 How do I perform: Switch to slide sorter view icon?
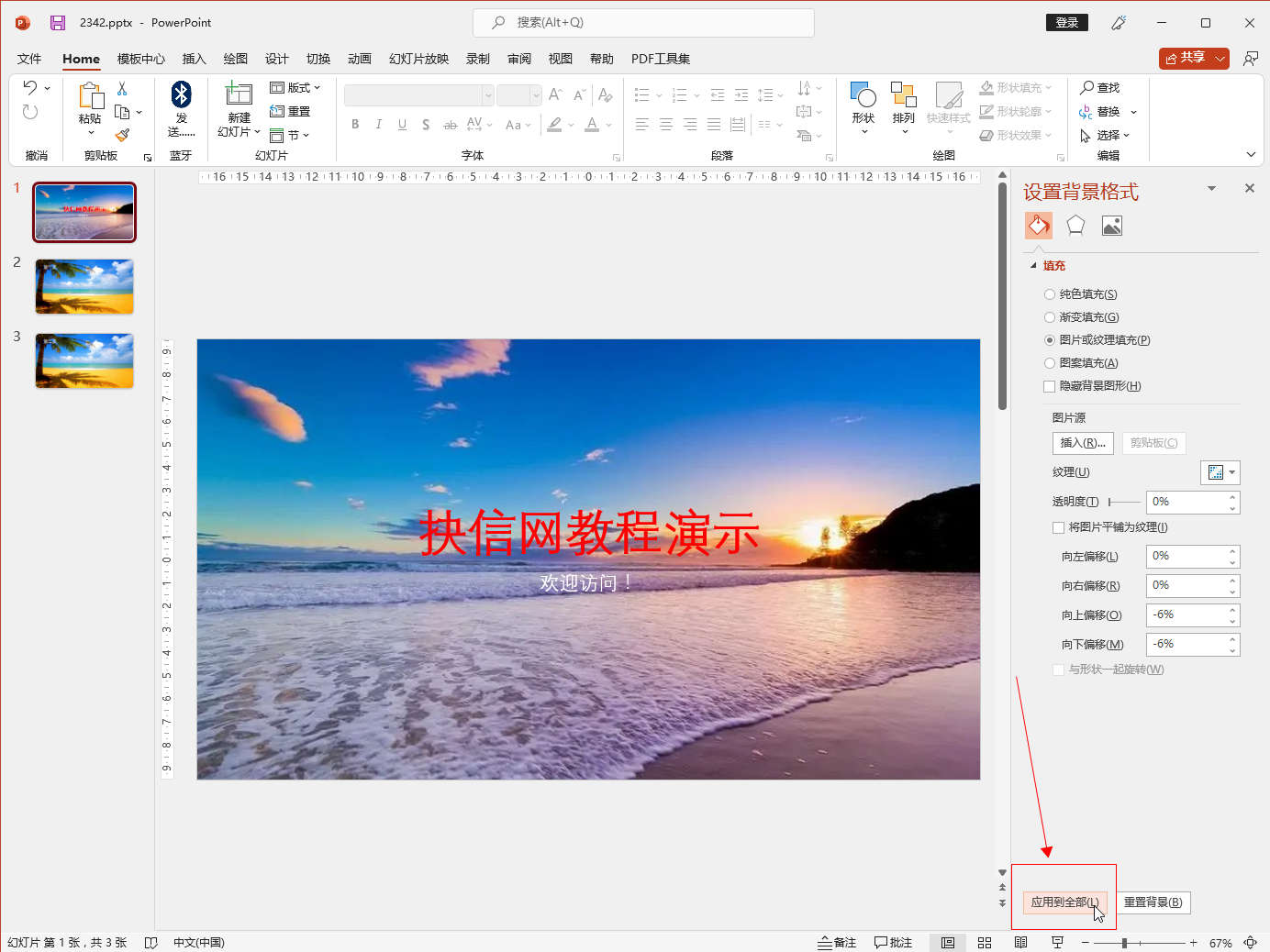pyautogui.click(x=985, y=943)
